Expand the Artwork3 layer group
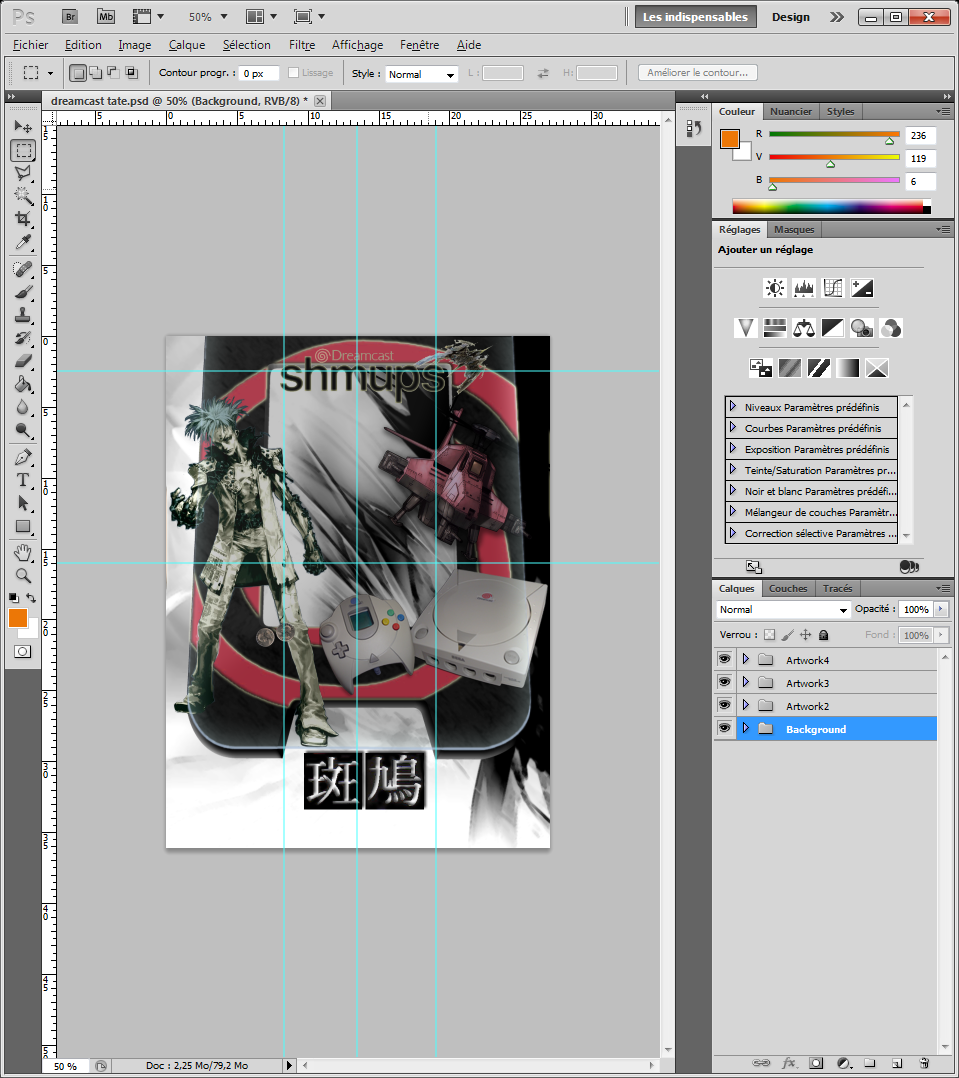959x1078 pixels. [x=745, y=683]
